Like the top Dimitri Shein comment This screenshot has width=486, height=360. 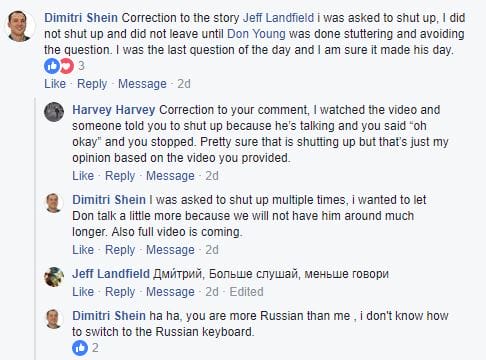(x=55, y=84)
